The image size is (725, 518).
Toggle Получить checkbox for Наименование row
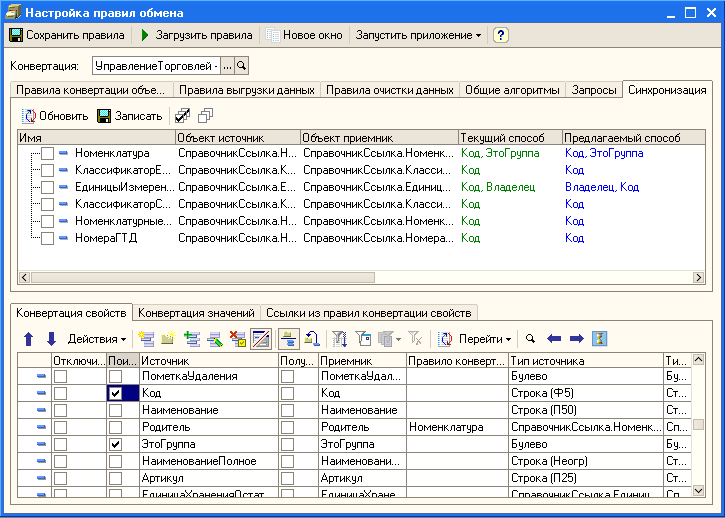[x=287, y=410]
